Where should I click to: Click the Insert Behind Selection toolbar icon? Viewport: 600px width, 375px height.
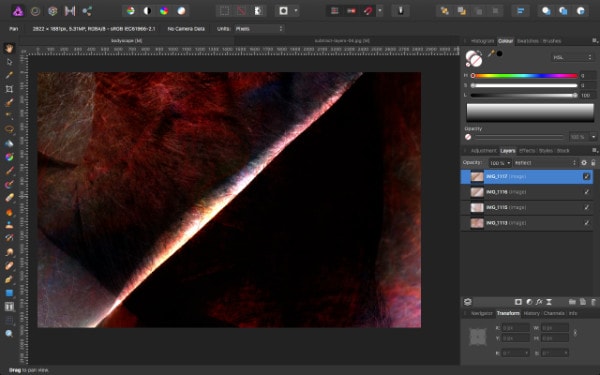coord(546,11)
